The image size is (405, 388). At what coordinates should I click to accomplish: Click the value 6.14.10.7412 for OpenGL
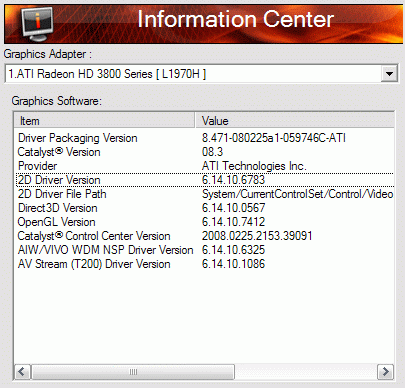tap(233, 222)
